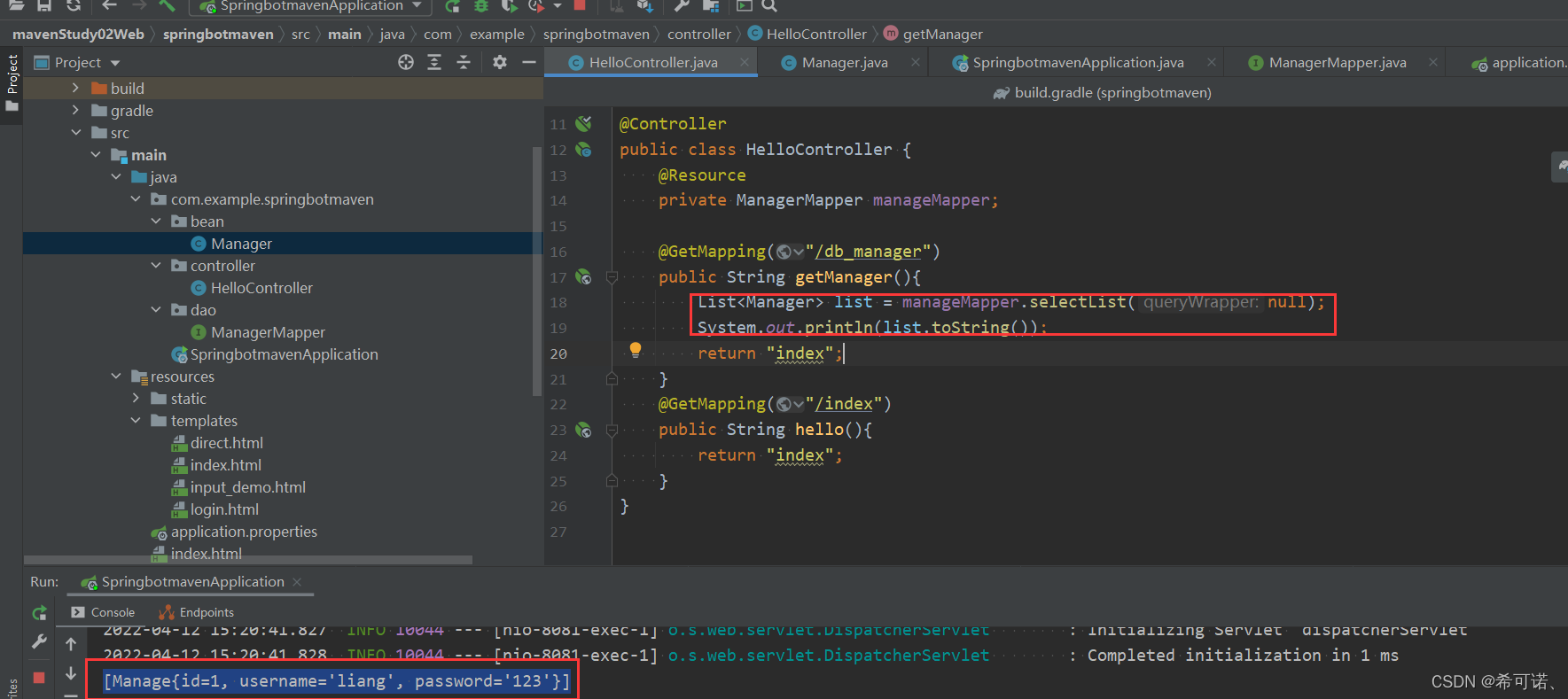Fold the hello method at line 23
Screen dimensions: 1568x699
(612, 430)
